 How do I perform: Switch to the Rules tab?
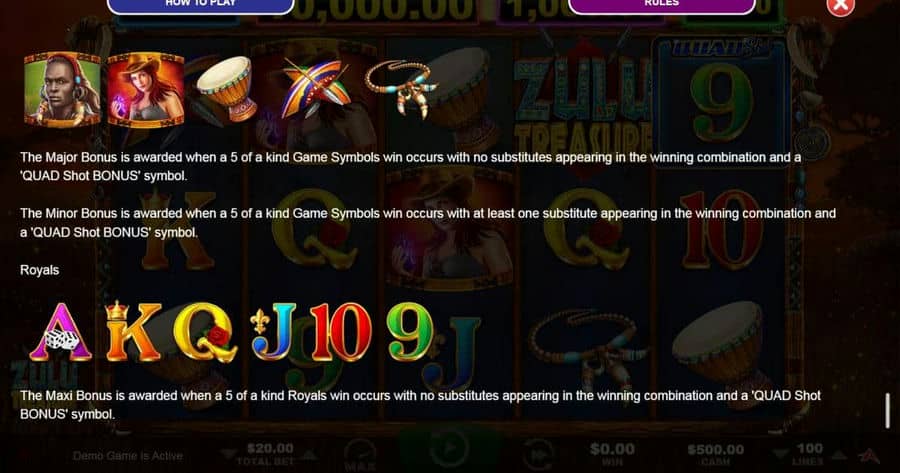[x=662, y=5]
